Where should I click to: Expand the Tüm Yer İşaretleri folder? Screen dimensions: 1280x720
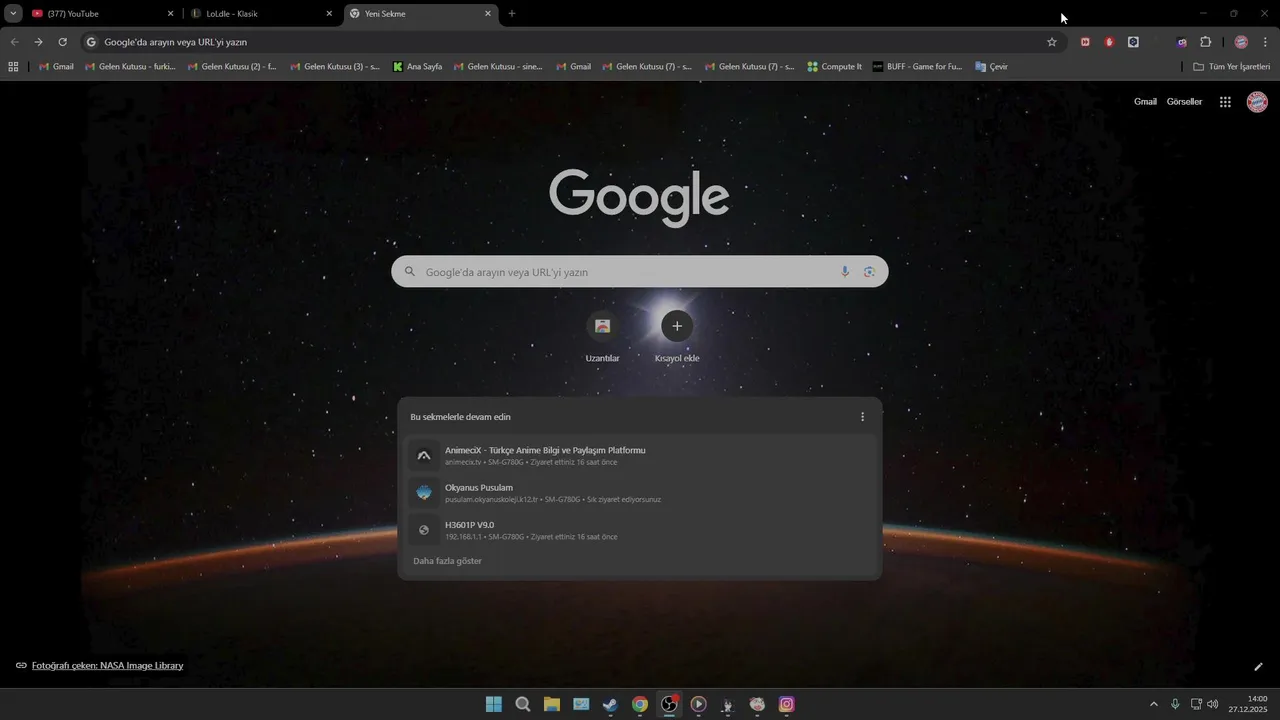click(x=1232, y=67)
